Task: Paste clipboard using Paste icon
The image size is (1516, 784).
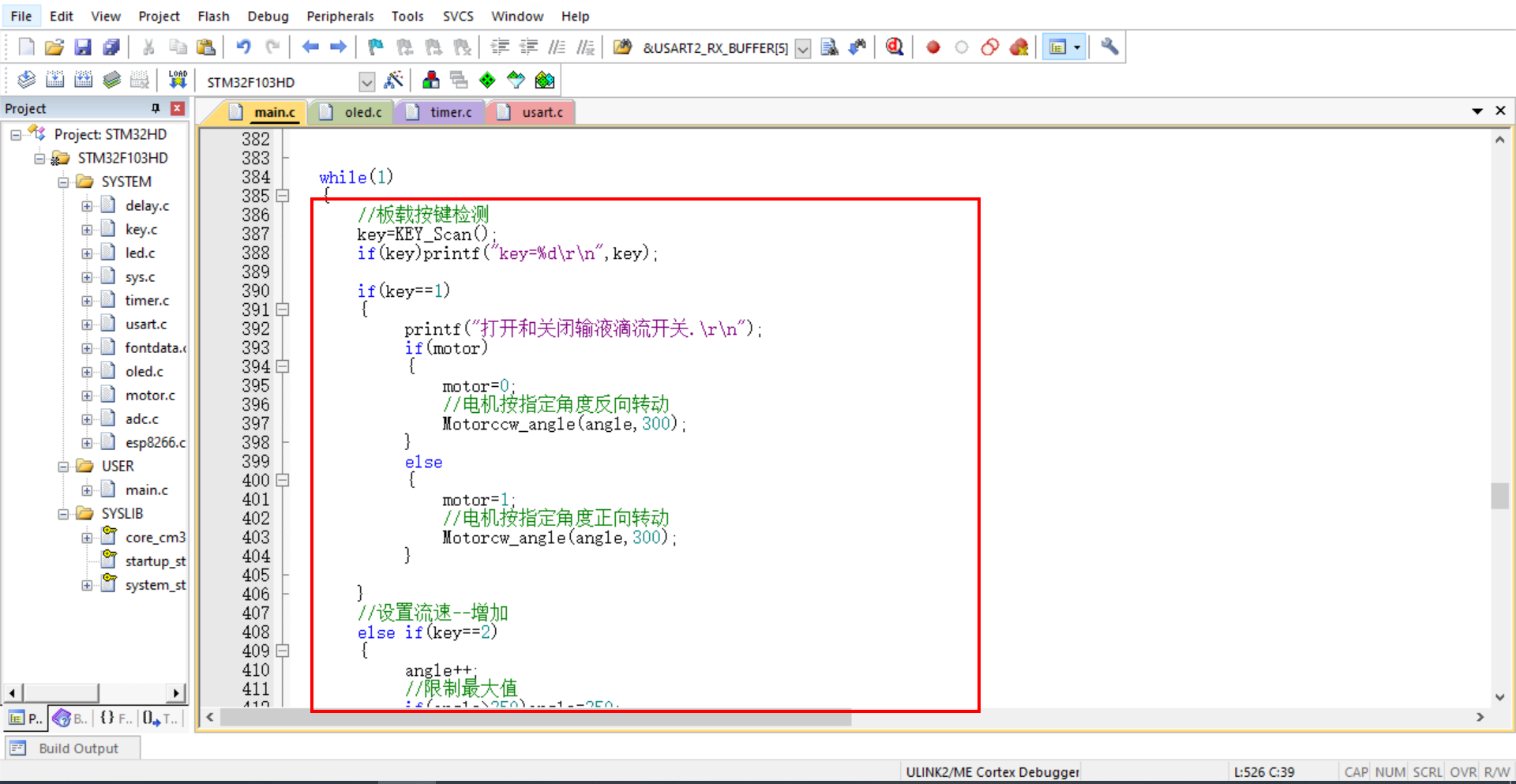Action: [x=206, y=47]
